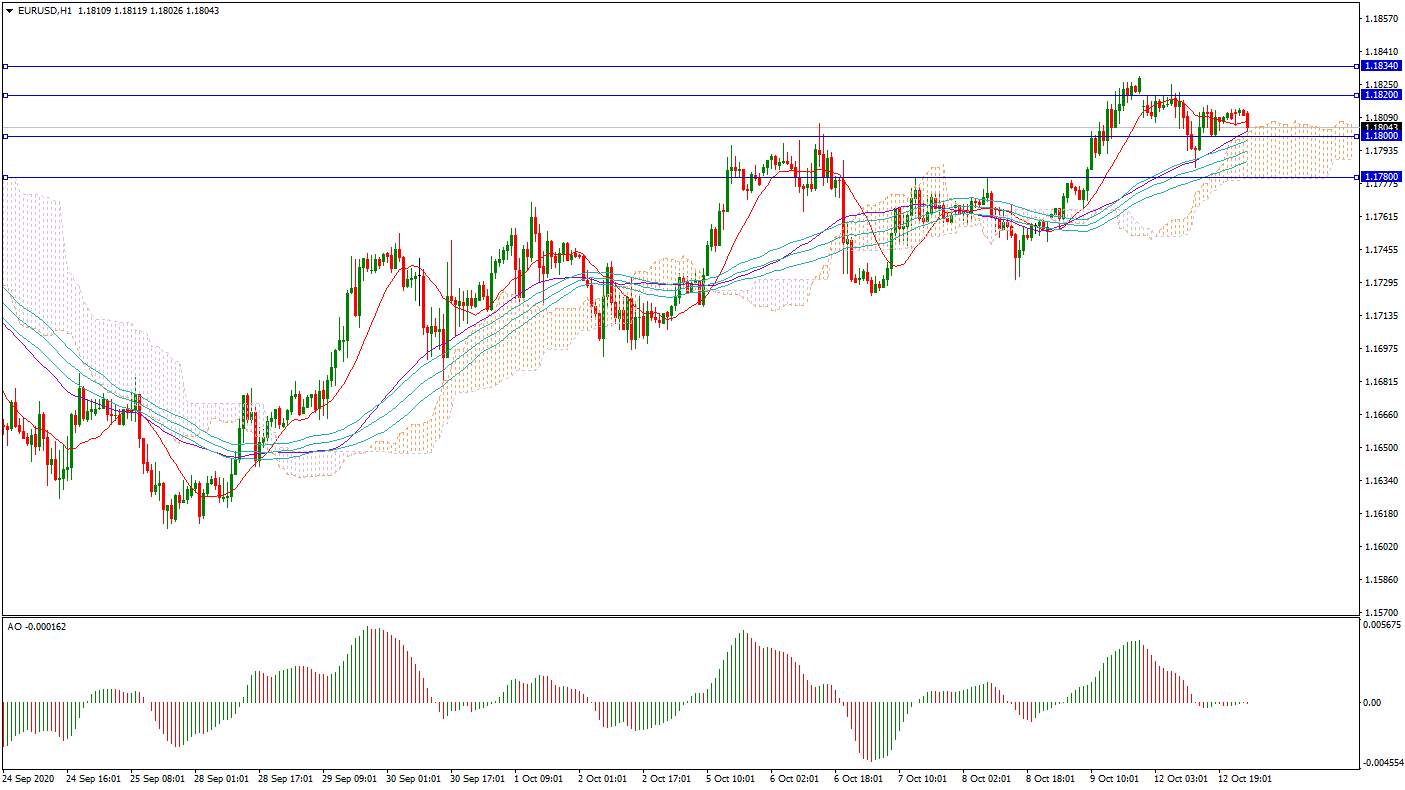Screen dimensions: 1405x790
Task: Click the 0.005675 AO scale value
Action: pos(1383,625)
